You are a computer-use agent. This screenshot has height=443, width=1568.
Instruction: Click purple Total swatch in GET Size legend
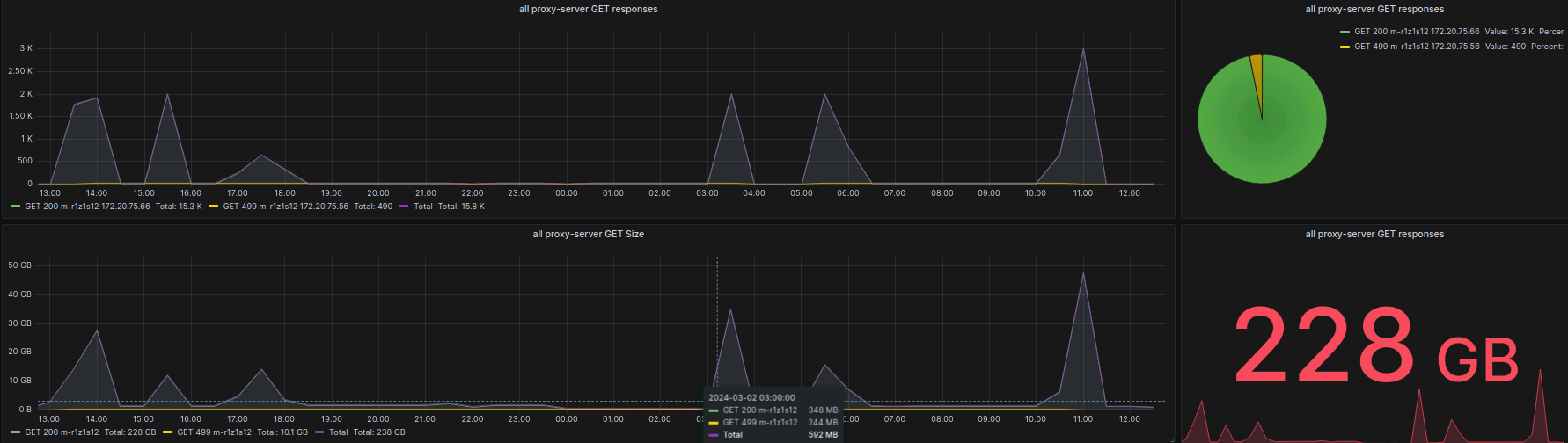click(x=320, y=432)
